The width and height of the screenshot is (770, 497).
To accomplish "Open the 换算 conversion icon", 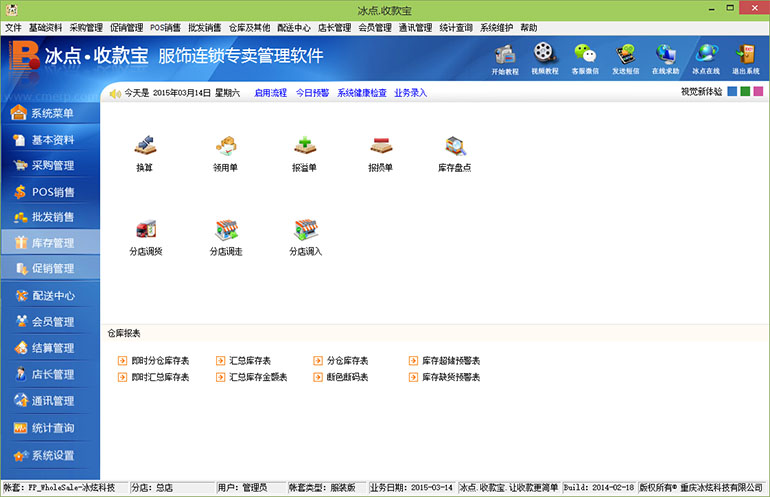I will coord(144,153).
